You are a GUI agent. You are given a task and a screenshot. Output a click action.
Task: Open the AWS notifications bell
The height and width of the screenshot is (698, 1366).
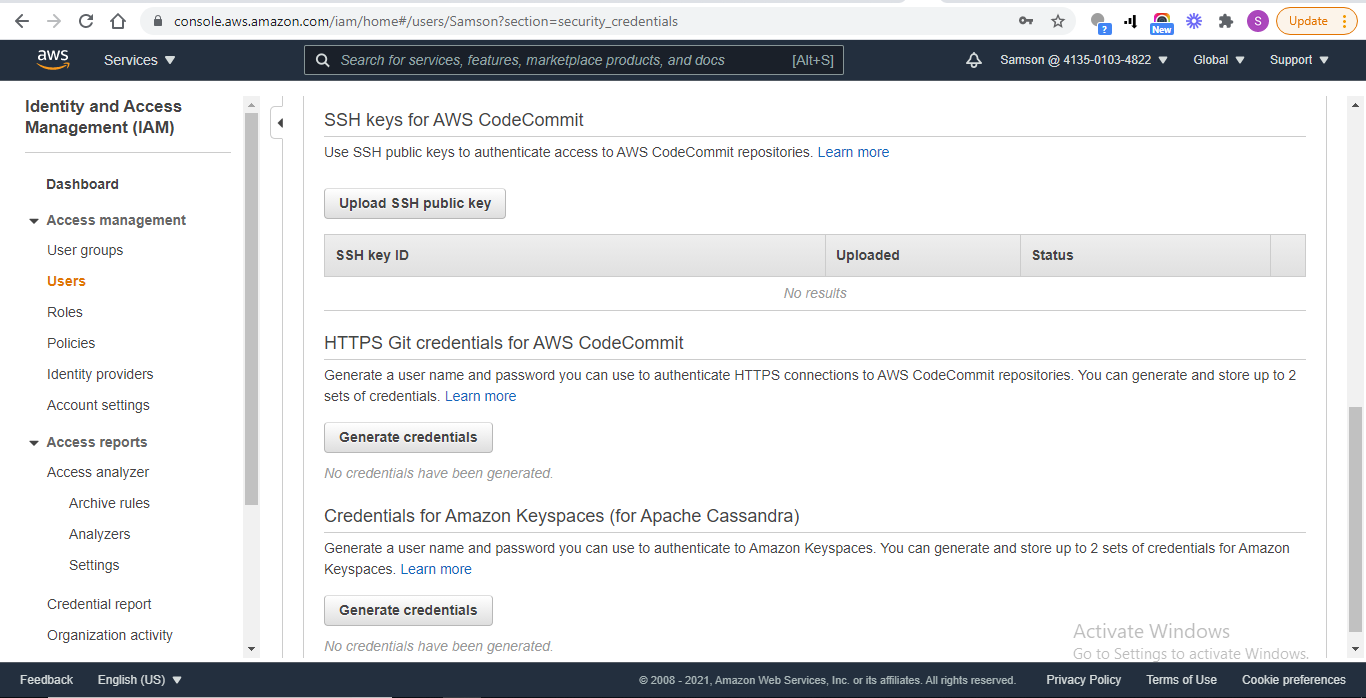[974, 60]
